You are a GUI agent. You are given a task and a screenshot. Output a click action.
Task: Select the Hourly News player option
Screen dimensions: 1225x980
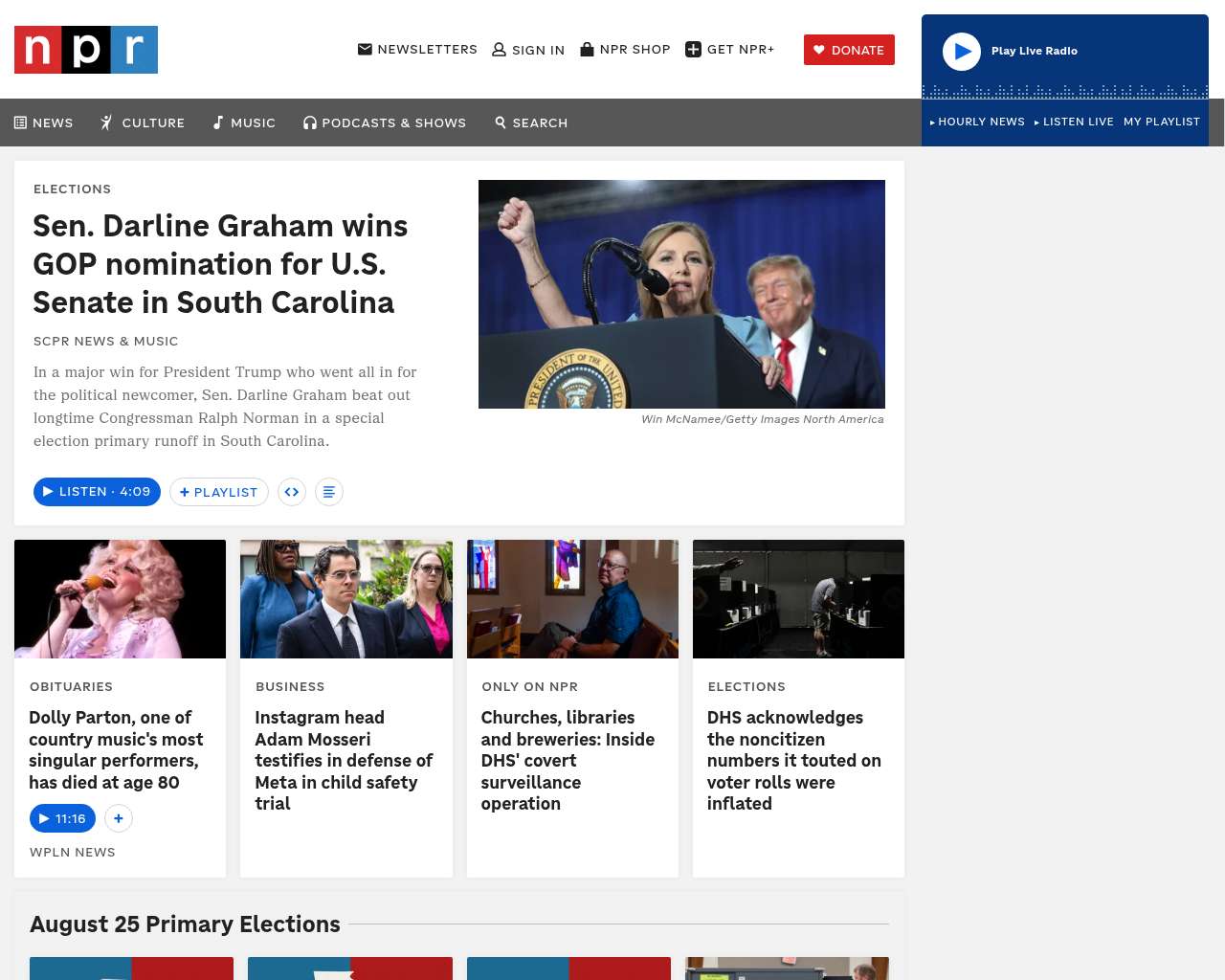click(x=977, y=122)
